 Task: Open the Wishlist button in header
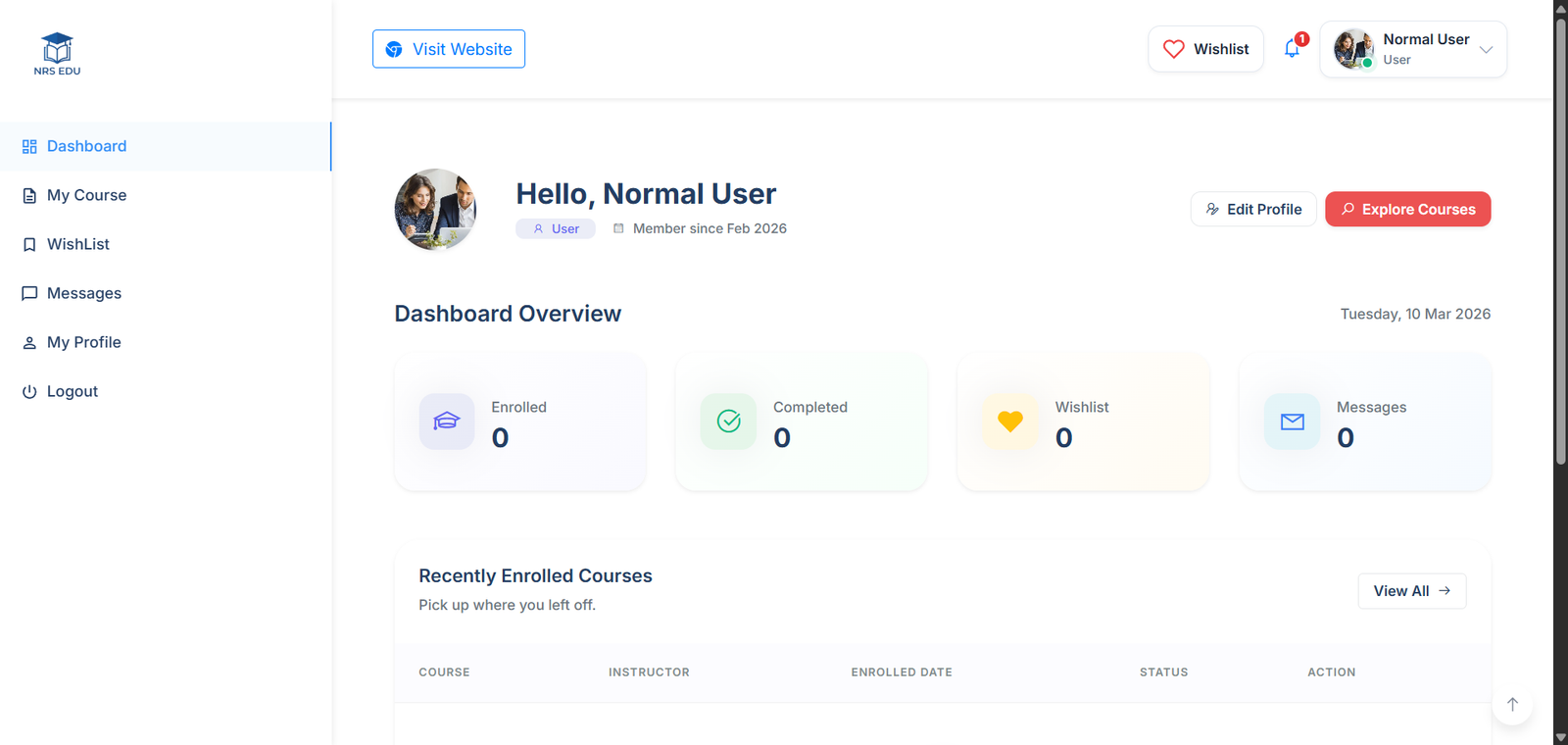click(1205, 49)
